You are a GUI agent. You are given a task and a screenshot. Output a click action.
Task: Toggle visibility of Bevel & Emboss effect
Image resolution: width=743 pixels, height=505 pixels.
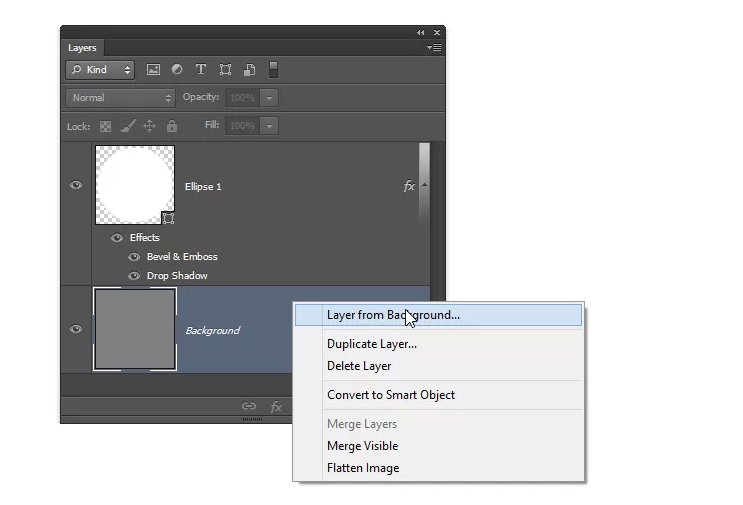pyautogui.click(x=134, y=257)
